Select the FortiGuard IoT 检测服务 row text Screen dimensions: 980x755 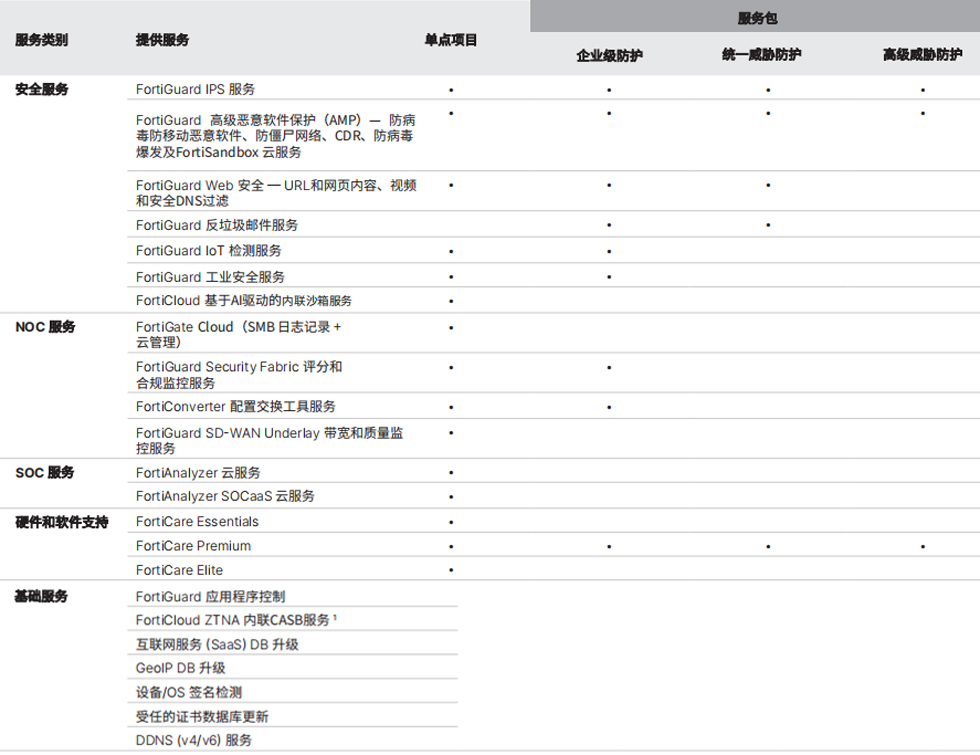[x=209, y=251]
